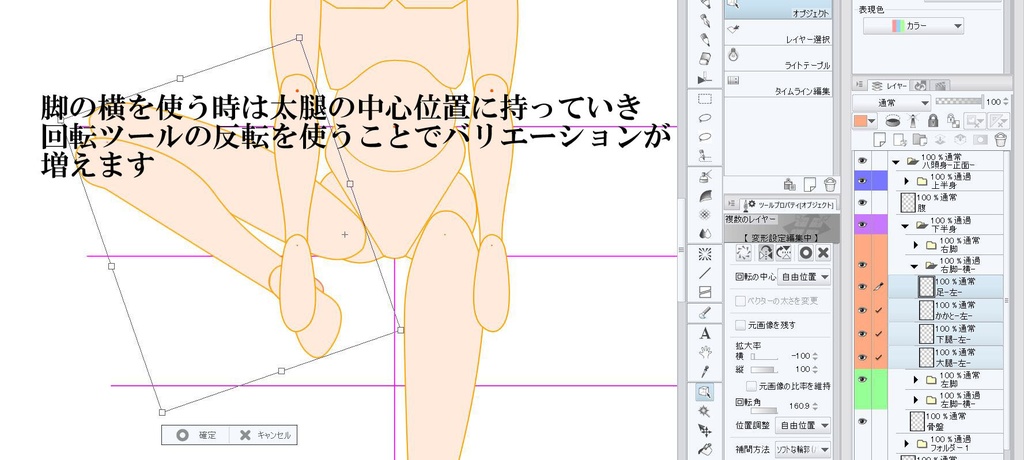The height and width of the screenshot is (460, 1024).
Task: Toggle visibility of 下半身 folder
Action: (x=863, y=224)
